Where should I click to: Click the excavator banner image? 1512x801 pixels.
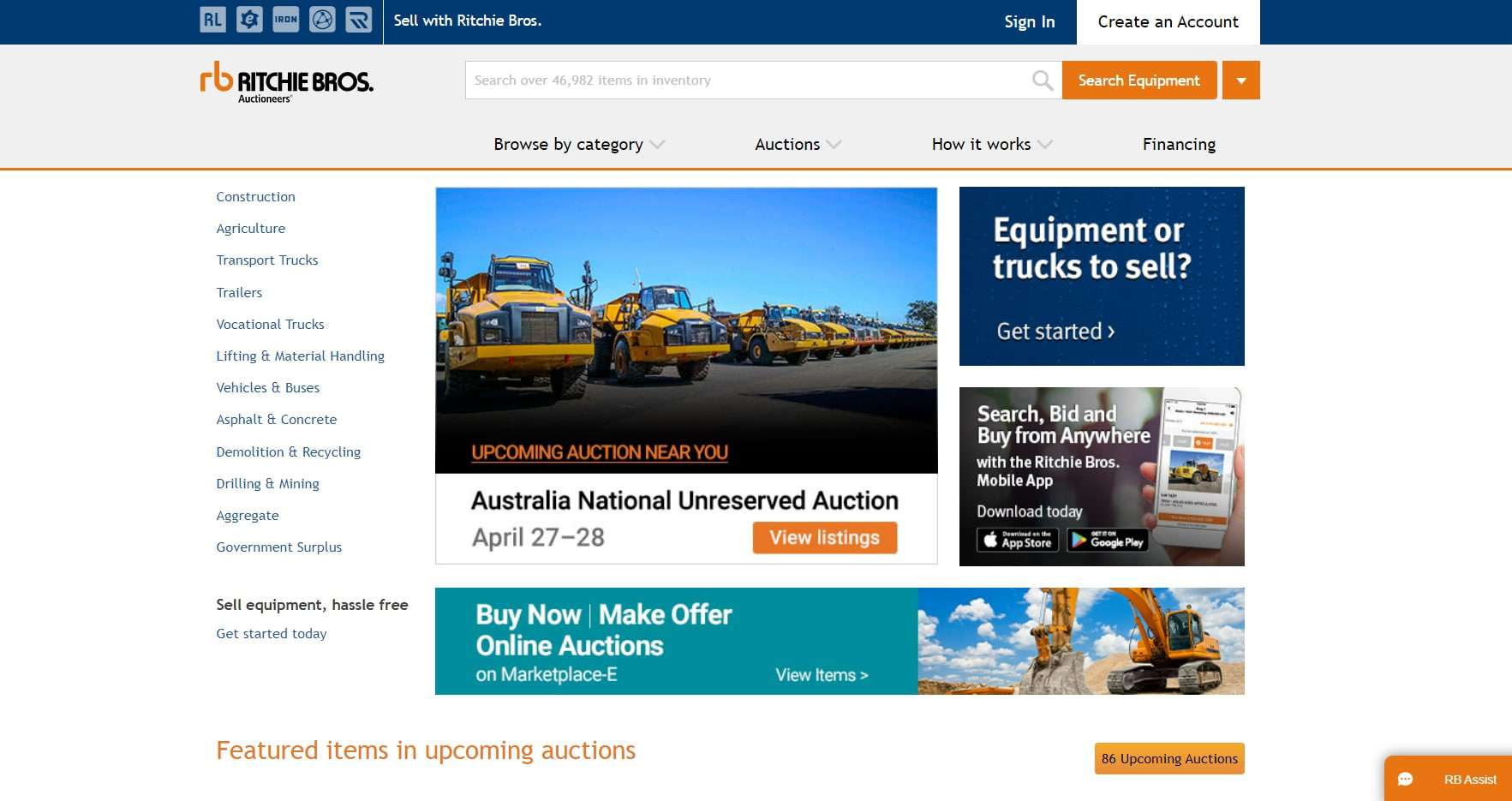coord(1081,641)
